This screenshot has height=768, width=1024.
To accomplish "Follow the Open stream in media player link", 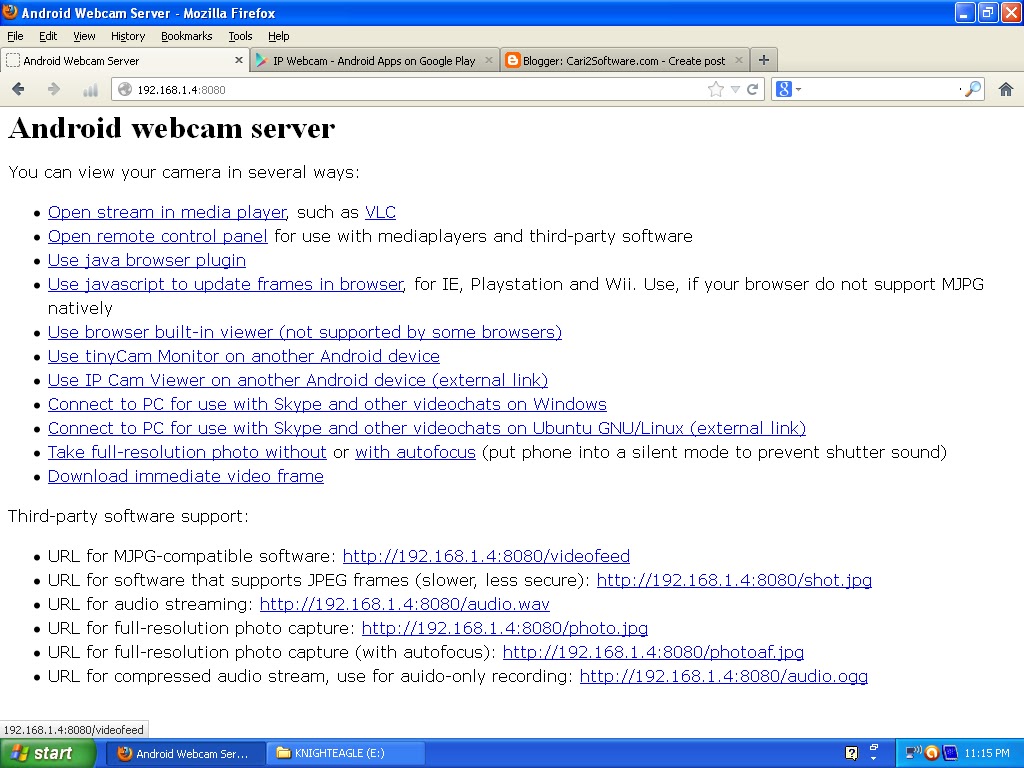I will (167, 212).
